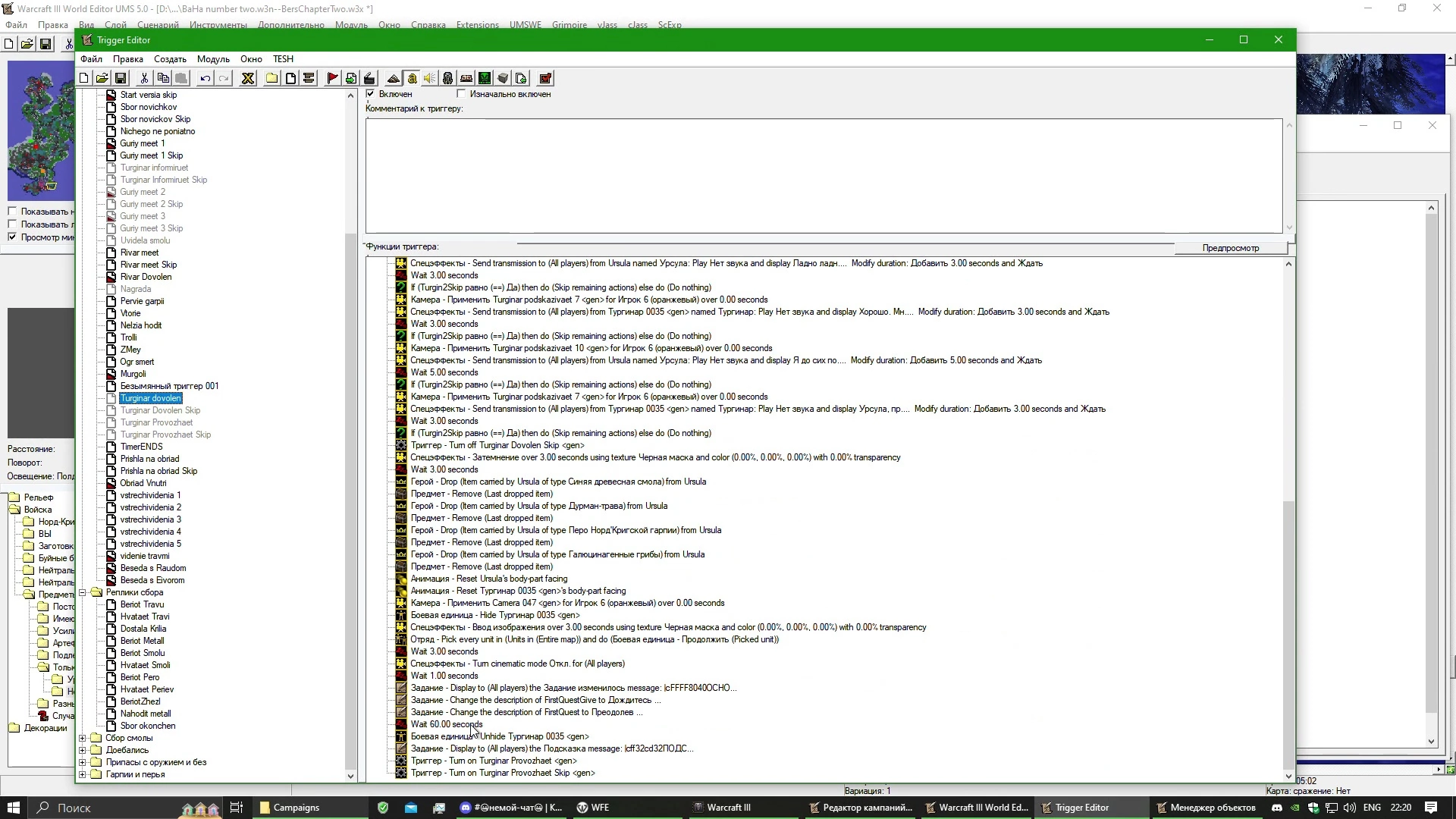Open the Правка menu in Trigger Editor
Image resolution: width=1456 pixels, height=819 pixels.
tap(128, 59)
